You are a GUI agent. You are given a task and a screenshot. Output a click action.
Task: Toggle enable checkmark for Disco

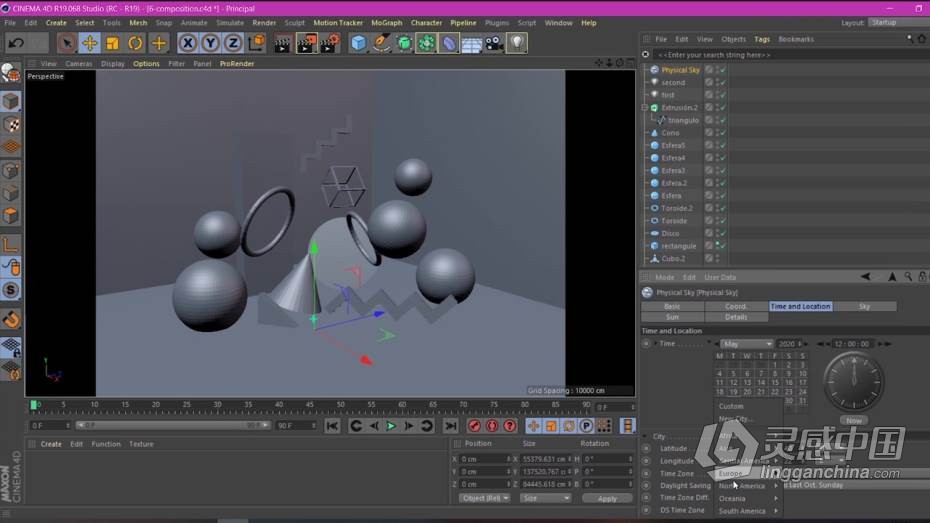[723, 233]
